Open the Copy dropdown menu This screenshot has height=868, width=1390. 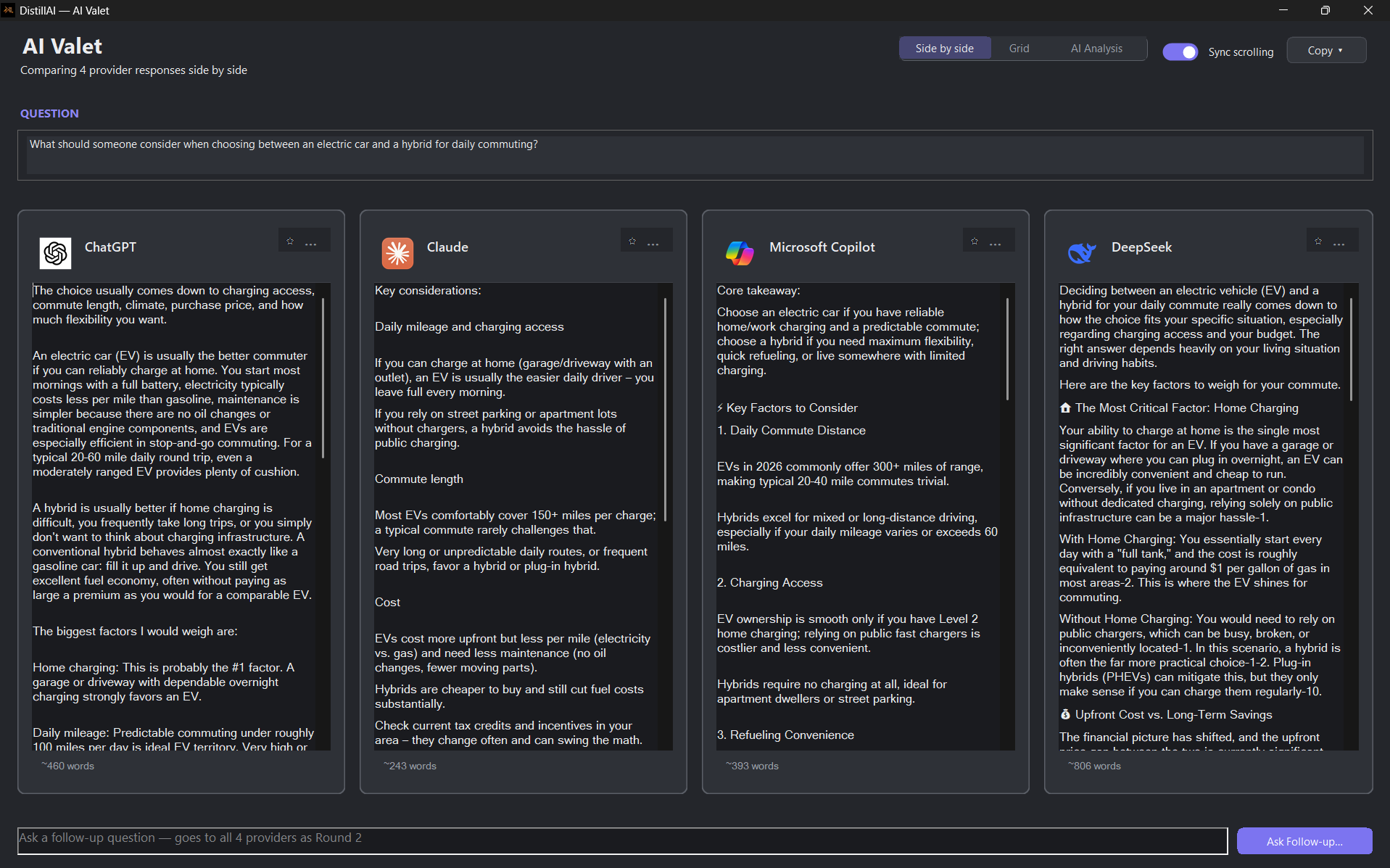[1326, 50]
